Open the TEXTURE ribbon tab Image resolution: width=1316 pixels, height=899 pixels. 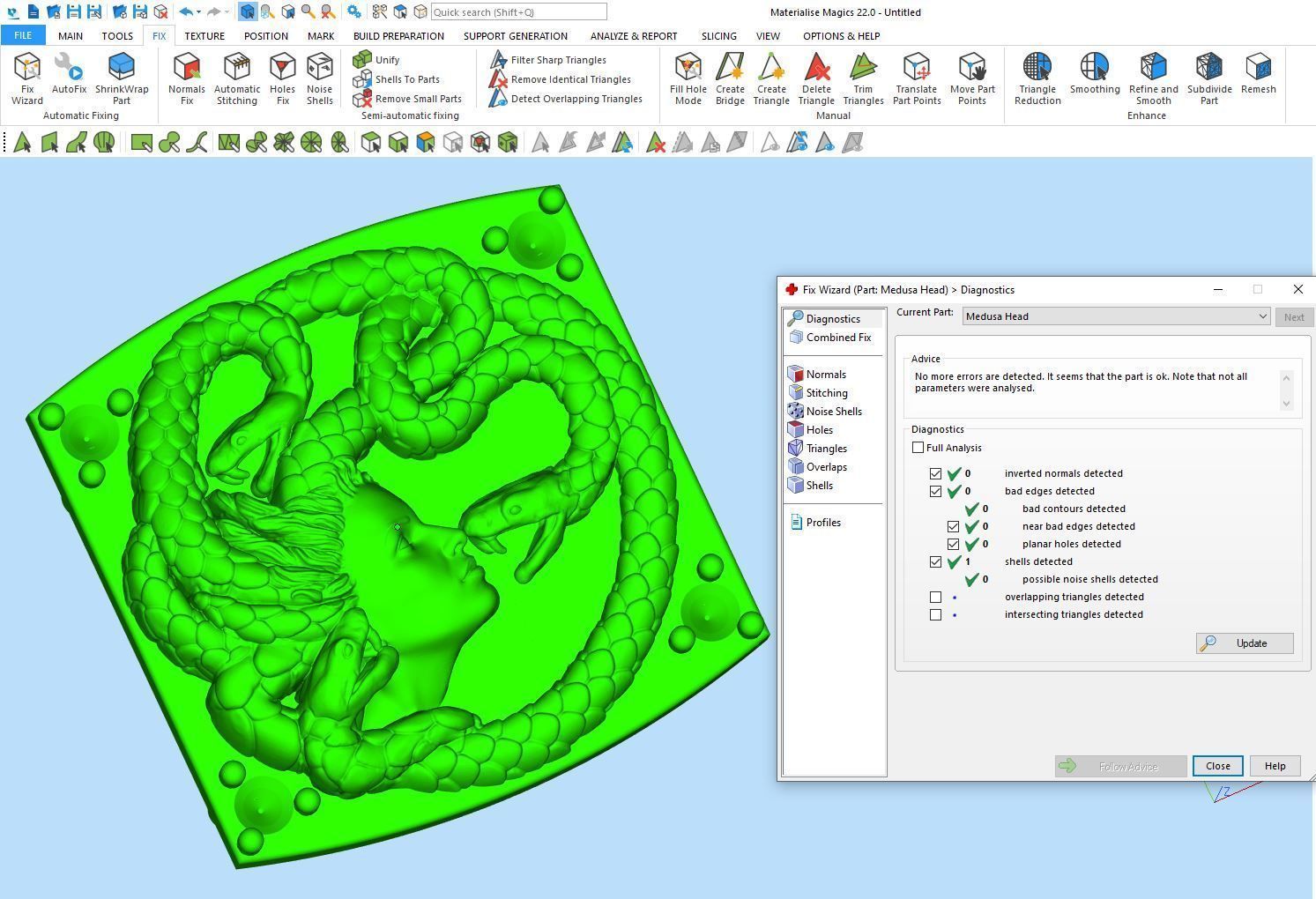tap(204, 36)
